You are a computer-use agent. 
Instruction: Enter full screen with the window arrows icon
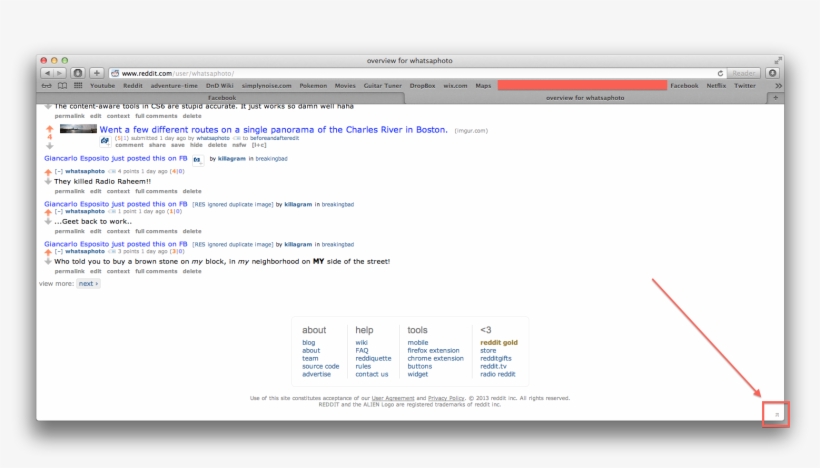[x=778, y=61]
